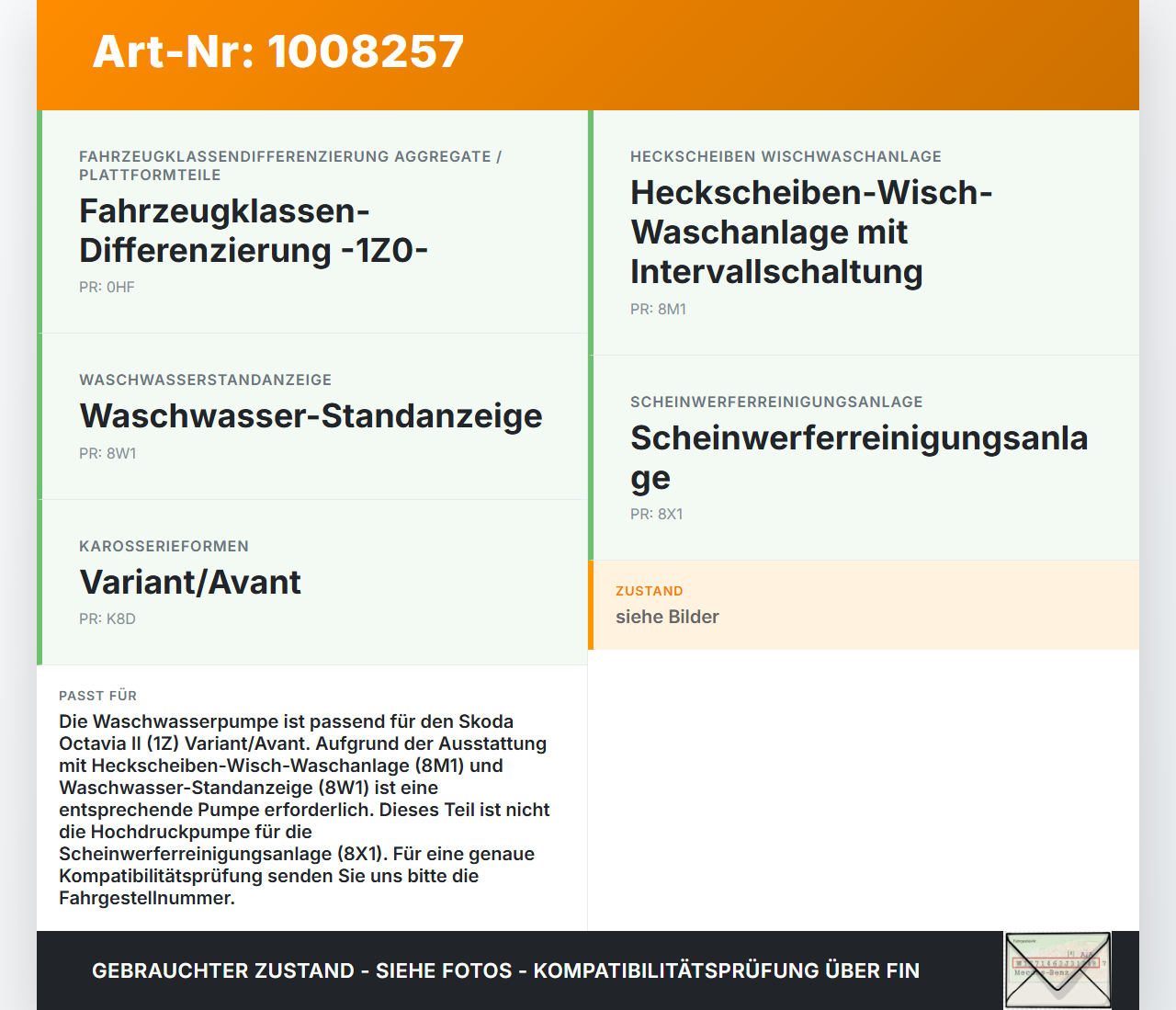Click the PR: 0HF code label
Image resolution: width=1176 pixels, height=1010 pixels.
coord(107,288)
